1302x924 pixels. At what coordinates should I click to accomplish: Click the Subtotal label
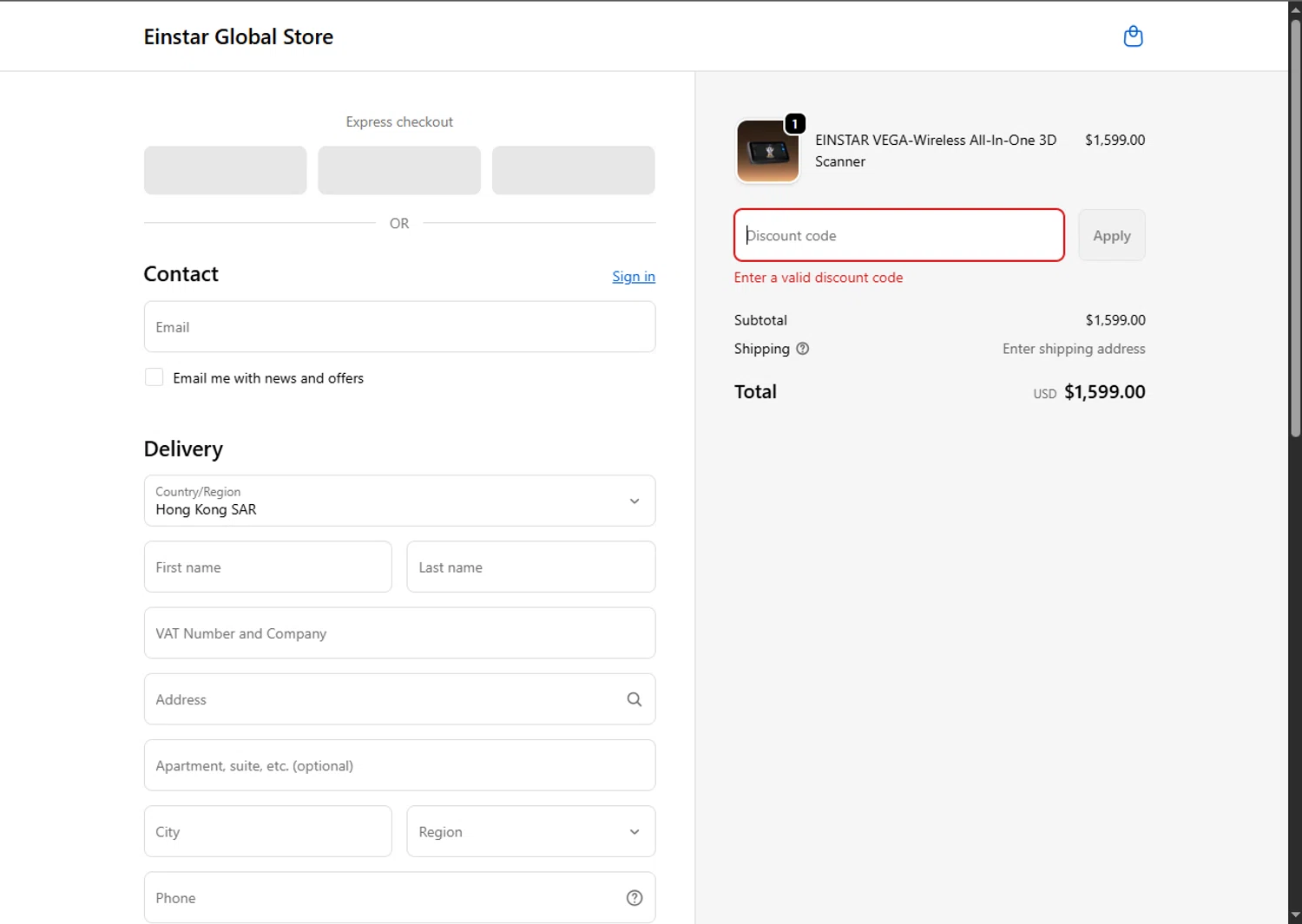click(x=760, y=320)
